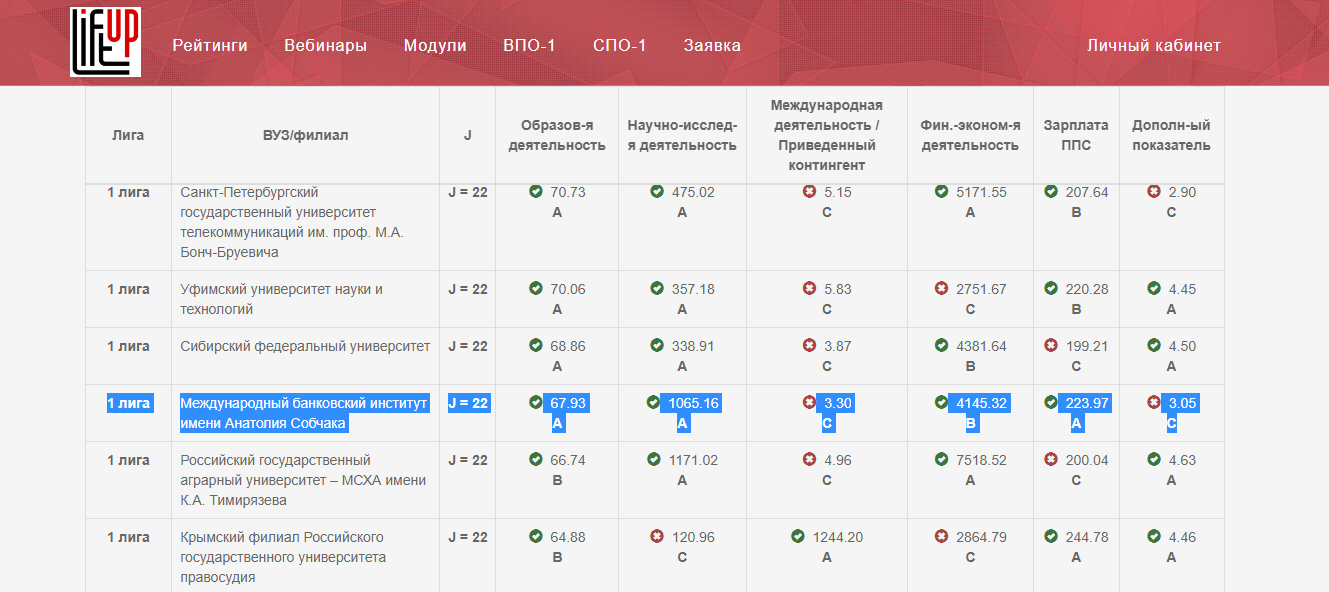Screen dimensions: 1329x592
Task: Click the Международная деятельность header
Action: click(827, 135)
